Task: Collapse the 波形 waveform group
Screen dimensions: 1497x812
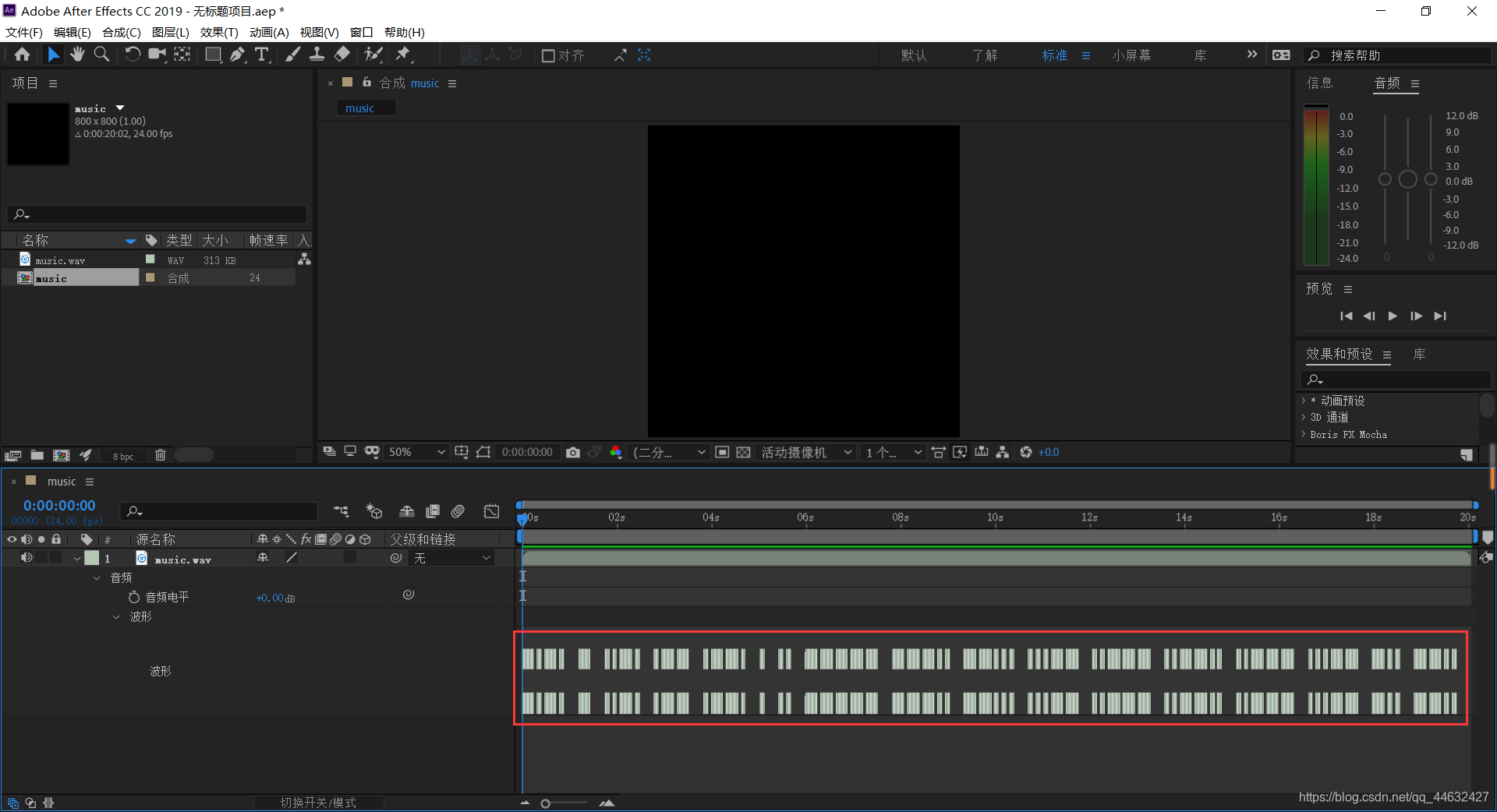Action: pos(116,617)
